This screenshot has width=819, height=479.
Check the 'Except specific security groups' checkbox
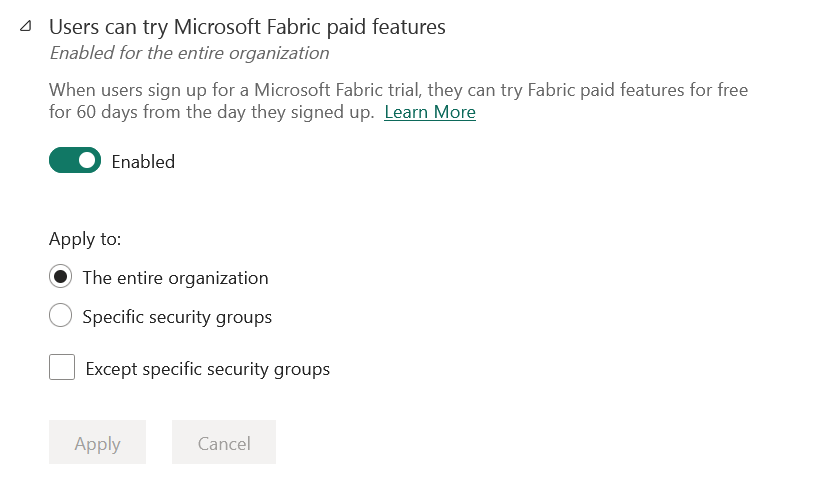coord(62,368)
